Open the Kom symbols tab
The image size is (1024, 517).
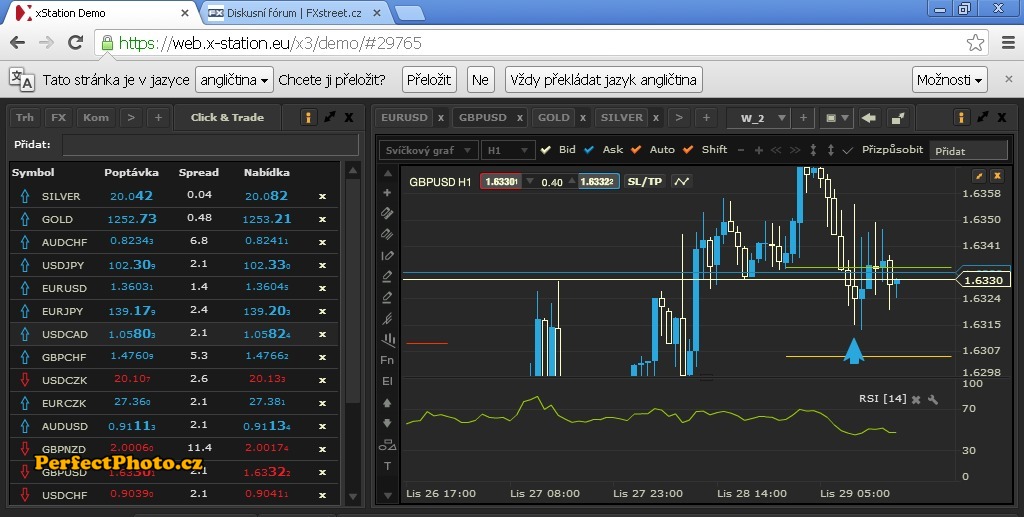pyautogui.click(x=96, y=118)
